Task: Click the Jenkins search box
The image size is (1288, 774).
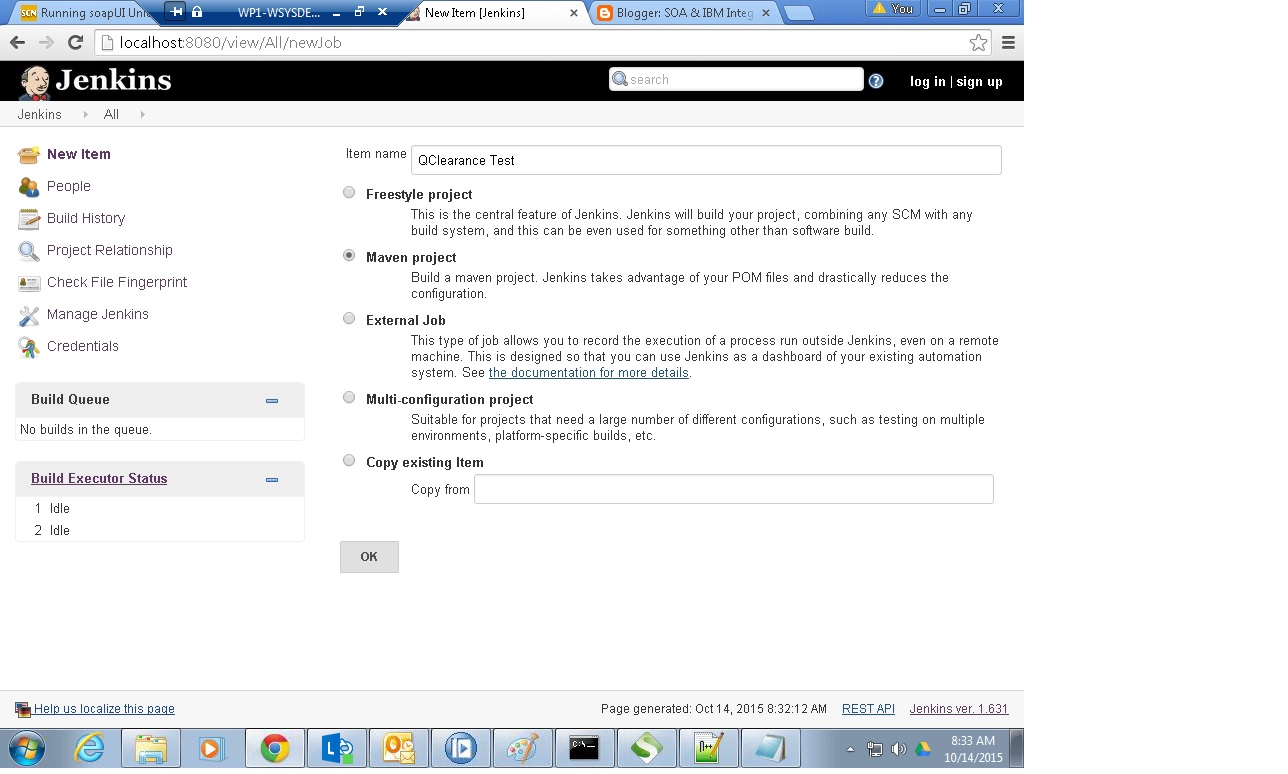Action: [736, 80]
